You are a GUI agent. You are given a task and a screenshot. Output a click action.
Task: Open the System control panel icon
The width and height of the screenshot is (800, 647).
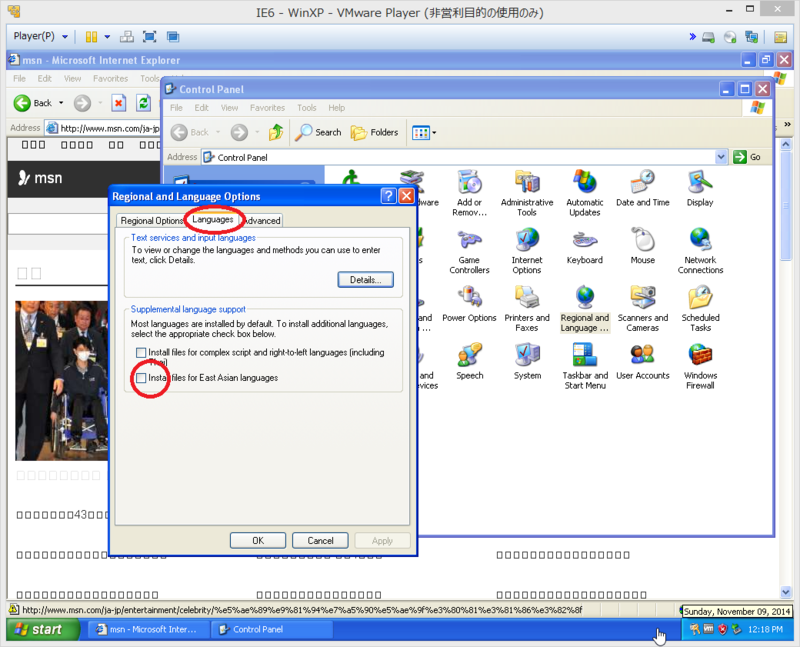(527, 361)
